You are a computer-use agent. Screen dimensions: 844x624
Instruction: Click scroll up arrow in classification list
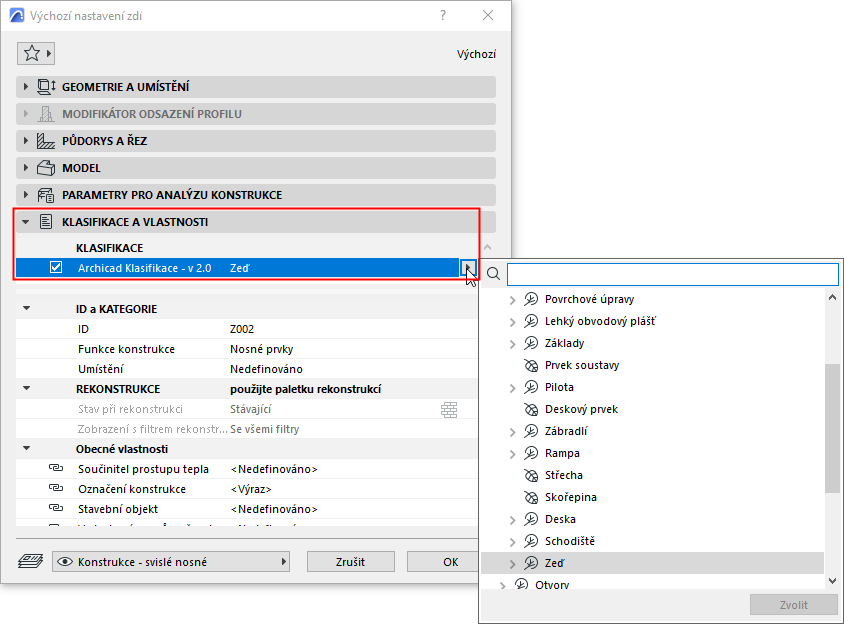832,297
